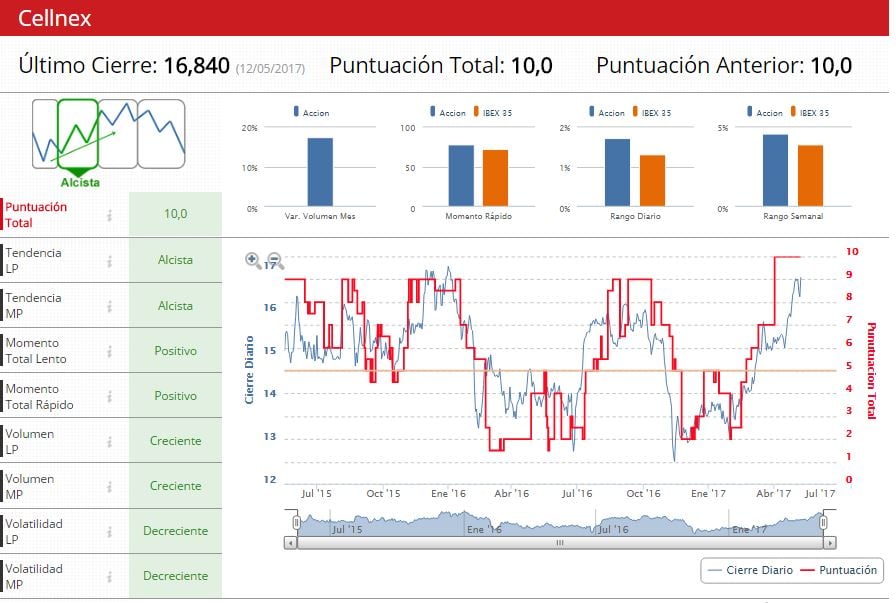Click blue bar in Var. Volumen Mes chart
The image size is (896, 603).
(320, 172)
